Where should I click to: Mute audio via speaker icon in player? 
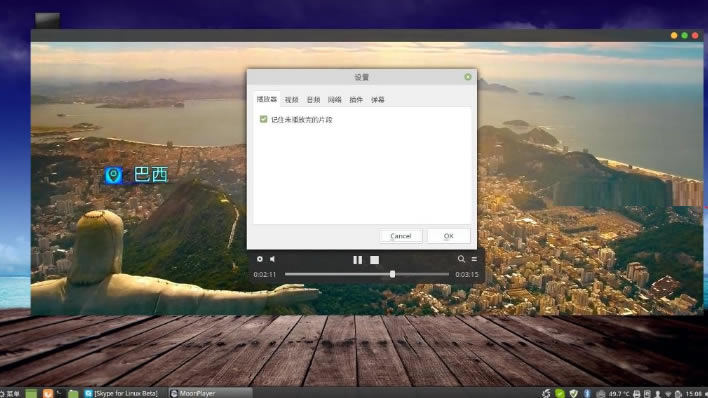273,259
